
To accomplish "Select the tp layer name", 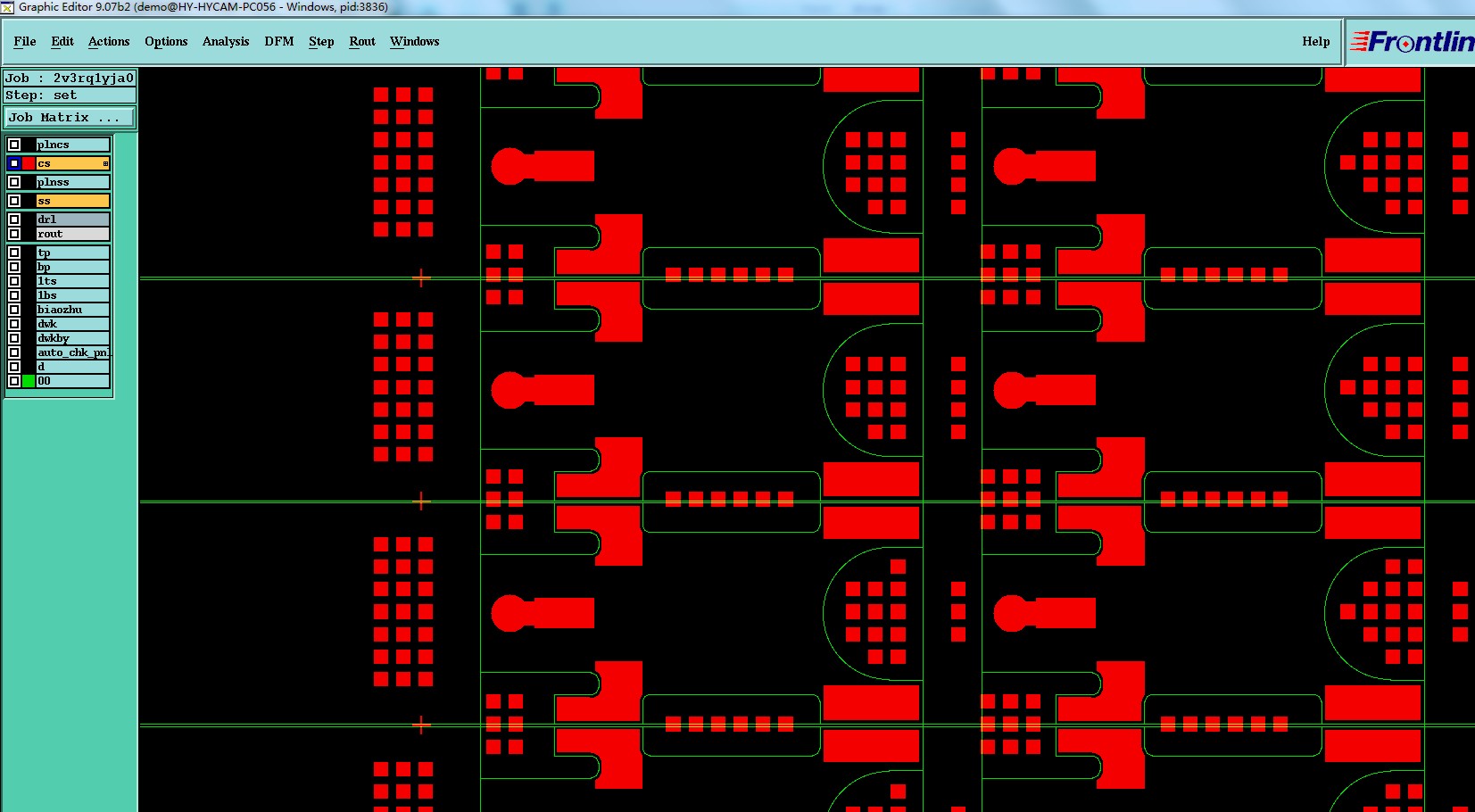I will click(72, 253).
